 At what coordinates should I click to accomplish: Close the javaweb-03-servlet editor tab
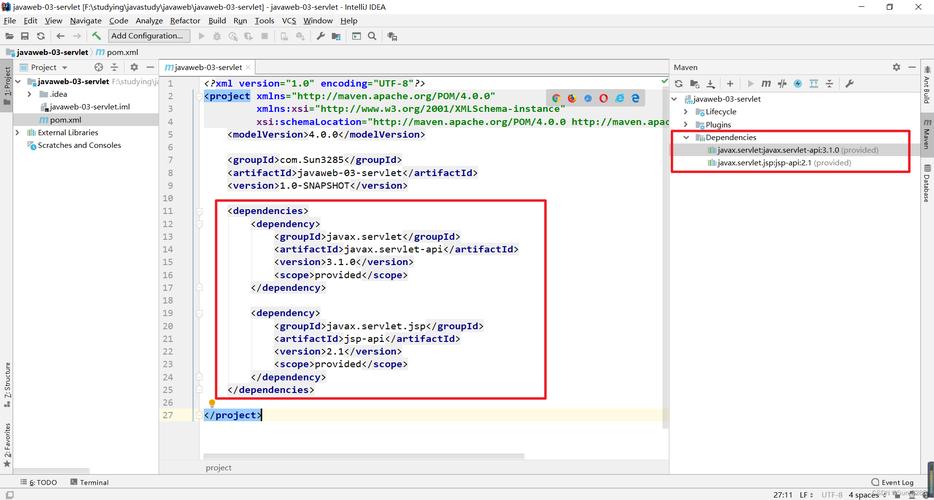pos(248,67)
